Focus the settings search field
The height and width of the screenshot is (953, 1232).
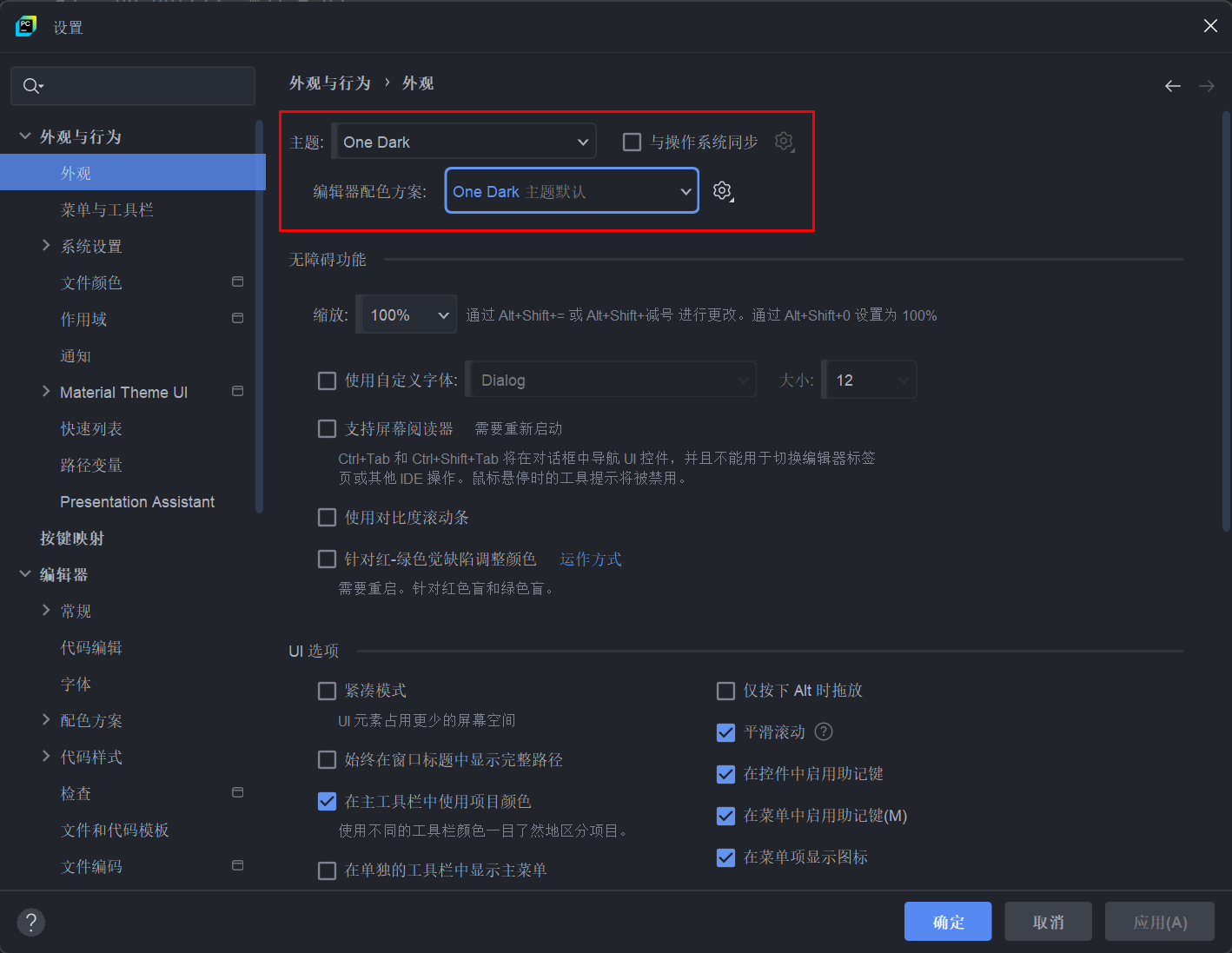pos(133,86)
